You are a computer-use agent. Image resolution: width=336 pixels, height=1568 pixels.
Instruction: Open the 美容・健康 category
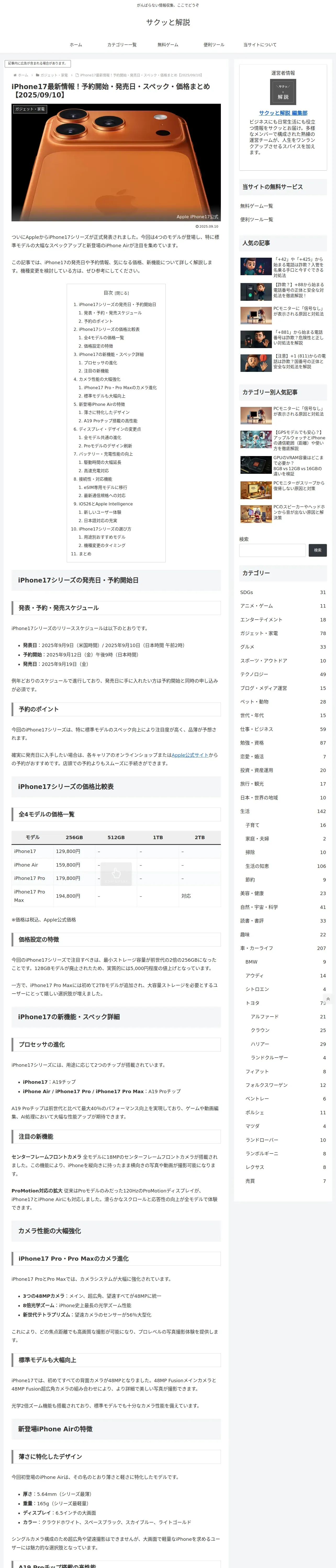coord(283,893)
